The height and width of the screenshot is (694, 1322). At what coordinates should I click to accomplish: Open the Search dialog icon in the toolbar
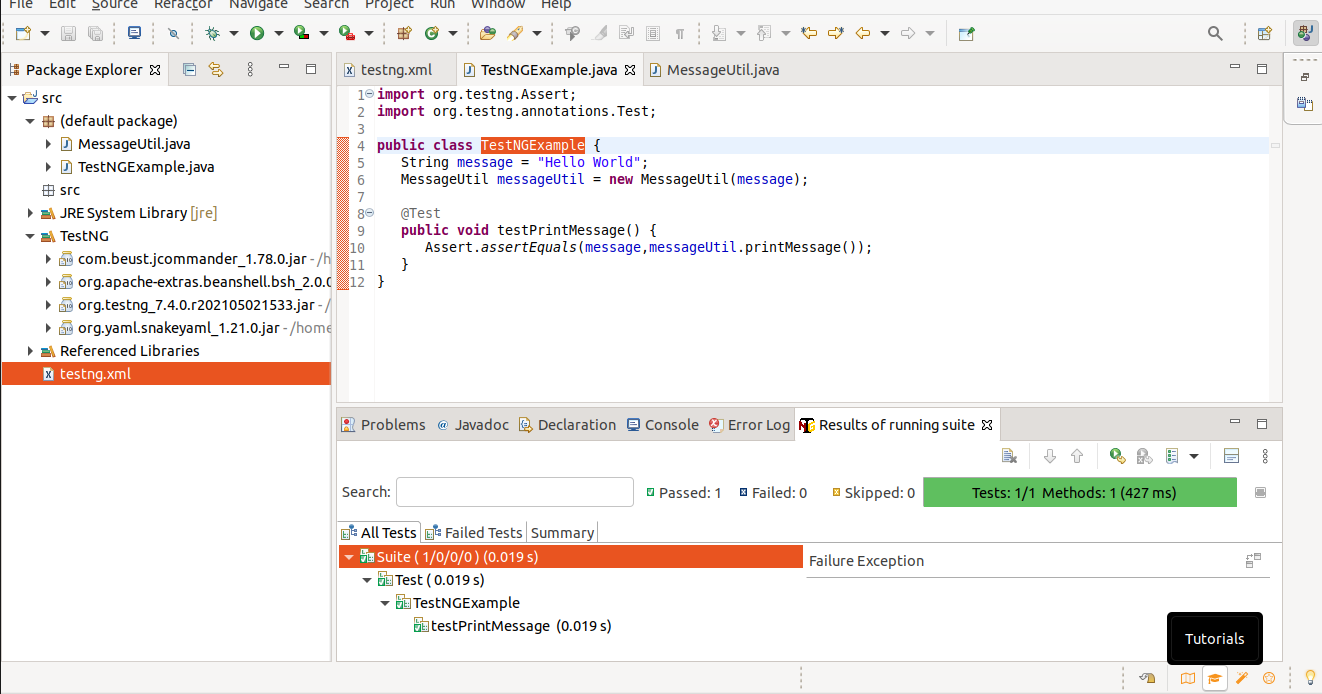(1214, 33)
